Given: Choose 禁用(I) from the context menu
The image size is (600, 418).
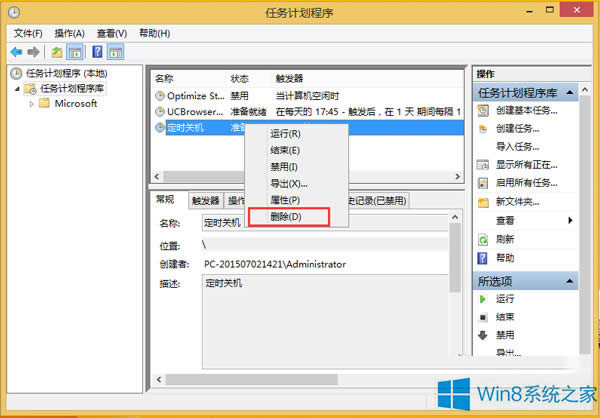Looking at the screenshot, I should point(297,167).
